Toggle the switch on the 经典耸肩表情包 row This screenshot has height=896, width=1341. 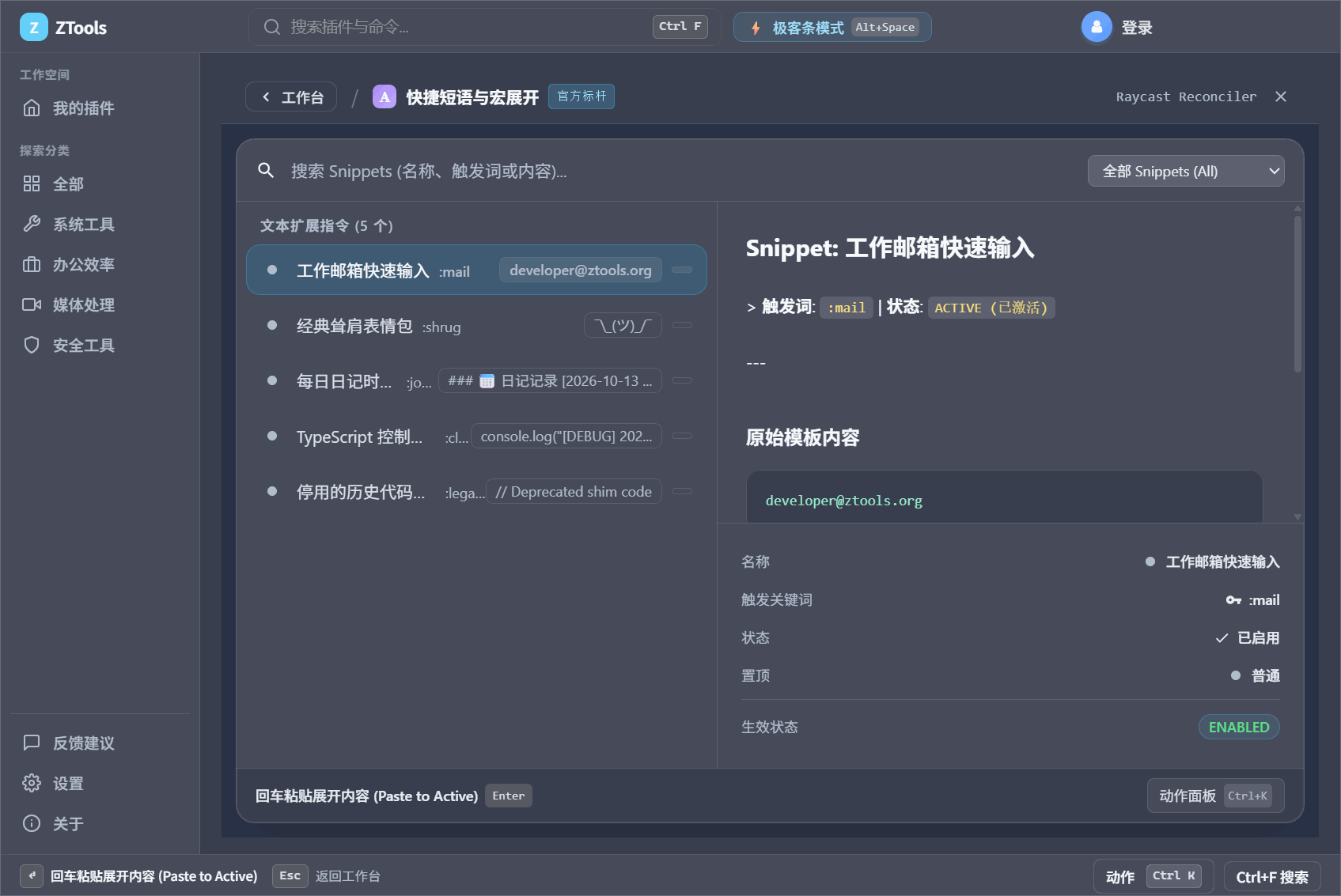coord(682,326)
